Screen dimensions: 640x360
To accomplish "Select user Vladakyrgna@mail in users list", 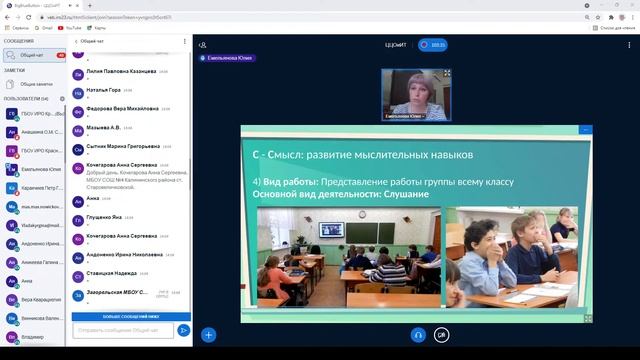I will (x=34, y=225).
